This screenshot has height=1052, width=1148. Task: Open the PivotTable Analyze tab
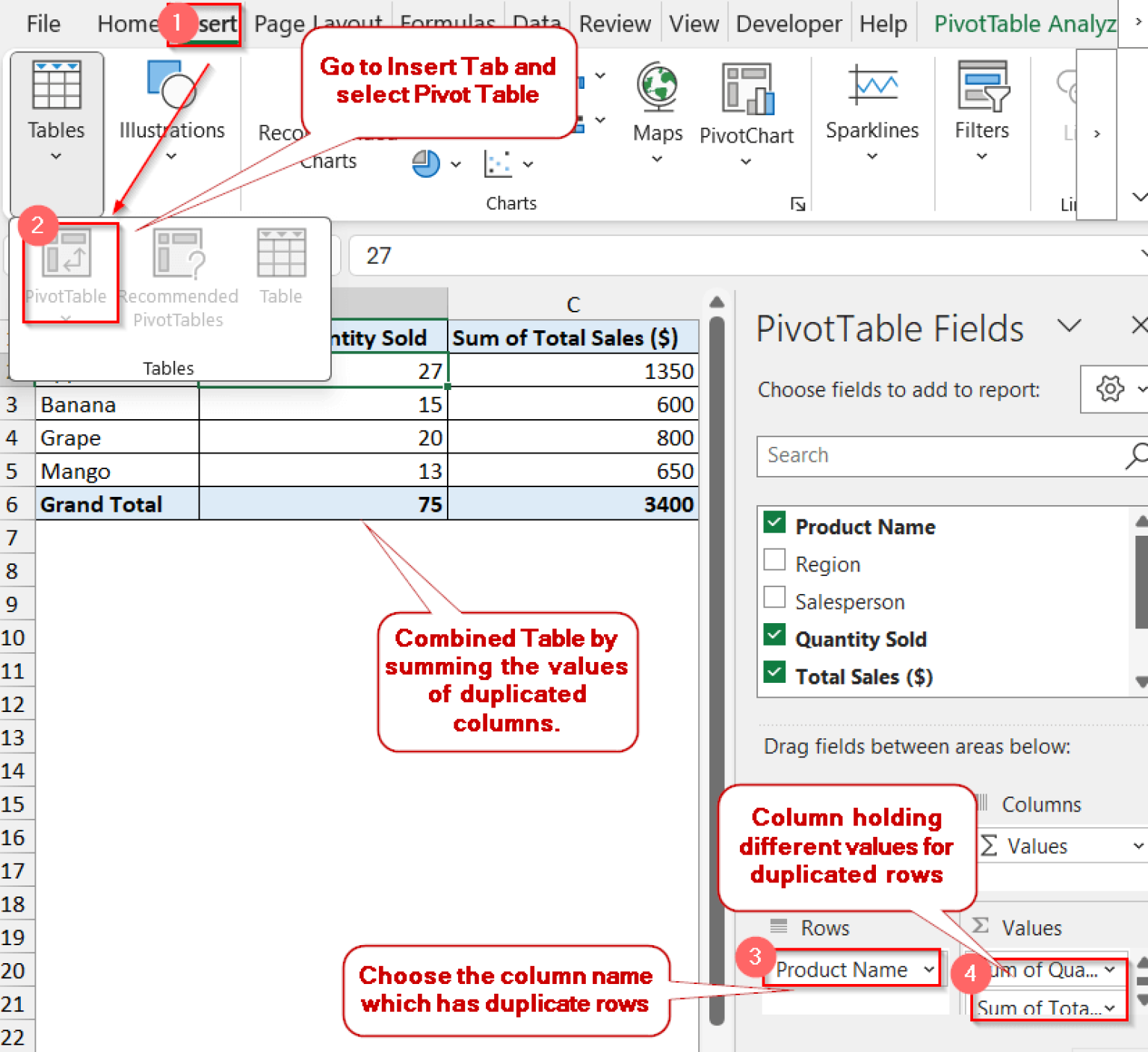pos(1024,23)
